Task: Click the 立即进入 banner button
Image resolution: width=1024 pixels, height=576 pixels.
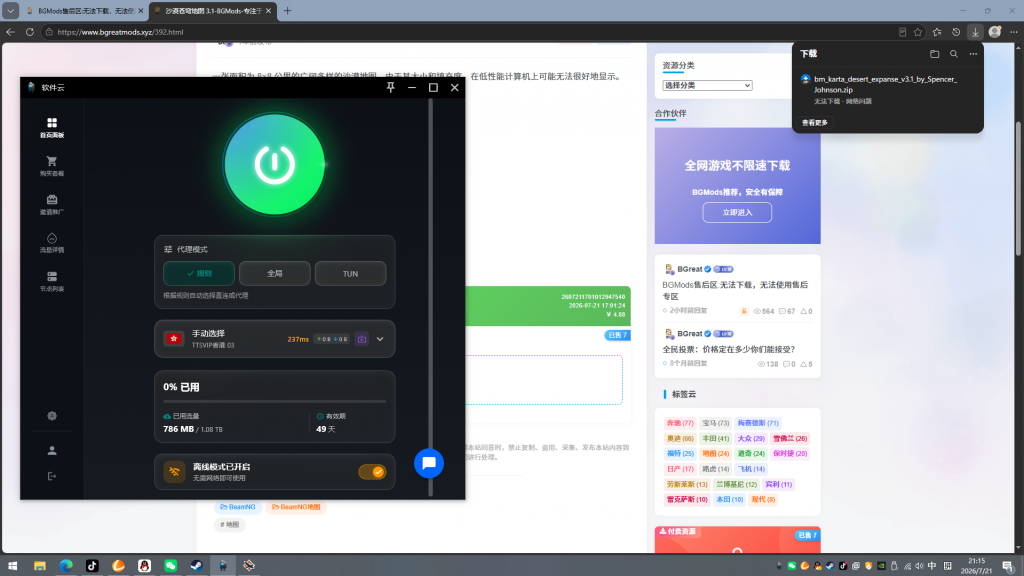Action: click(x=737, y=212)
